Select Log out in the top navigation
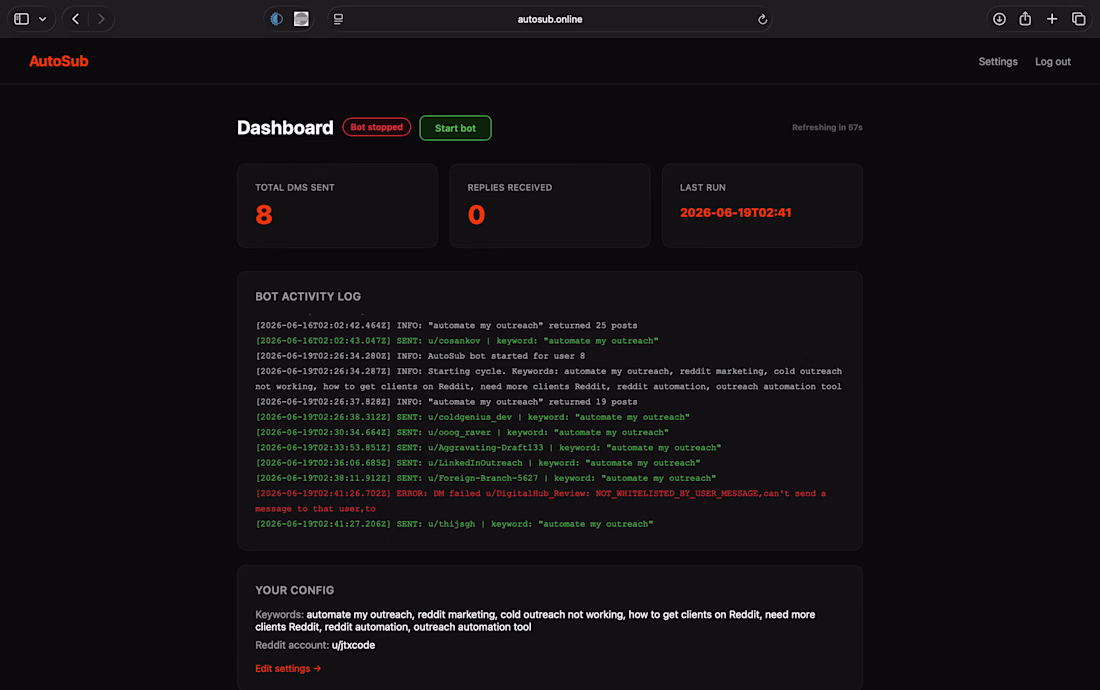The width and height of the screenshot is (1100, 690). [1052, 62]
